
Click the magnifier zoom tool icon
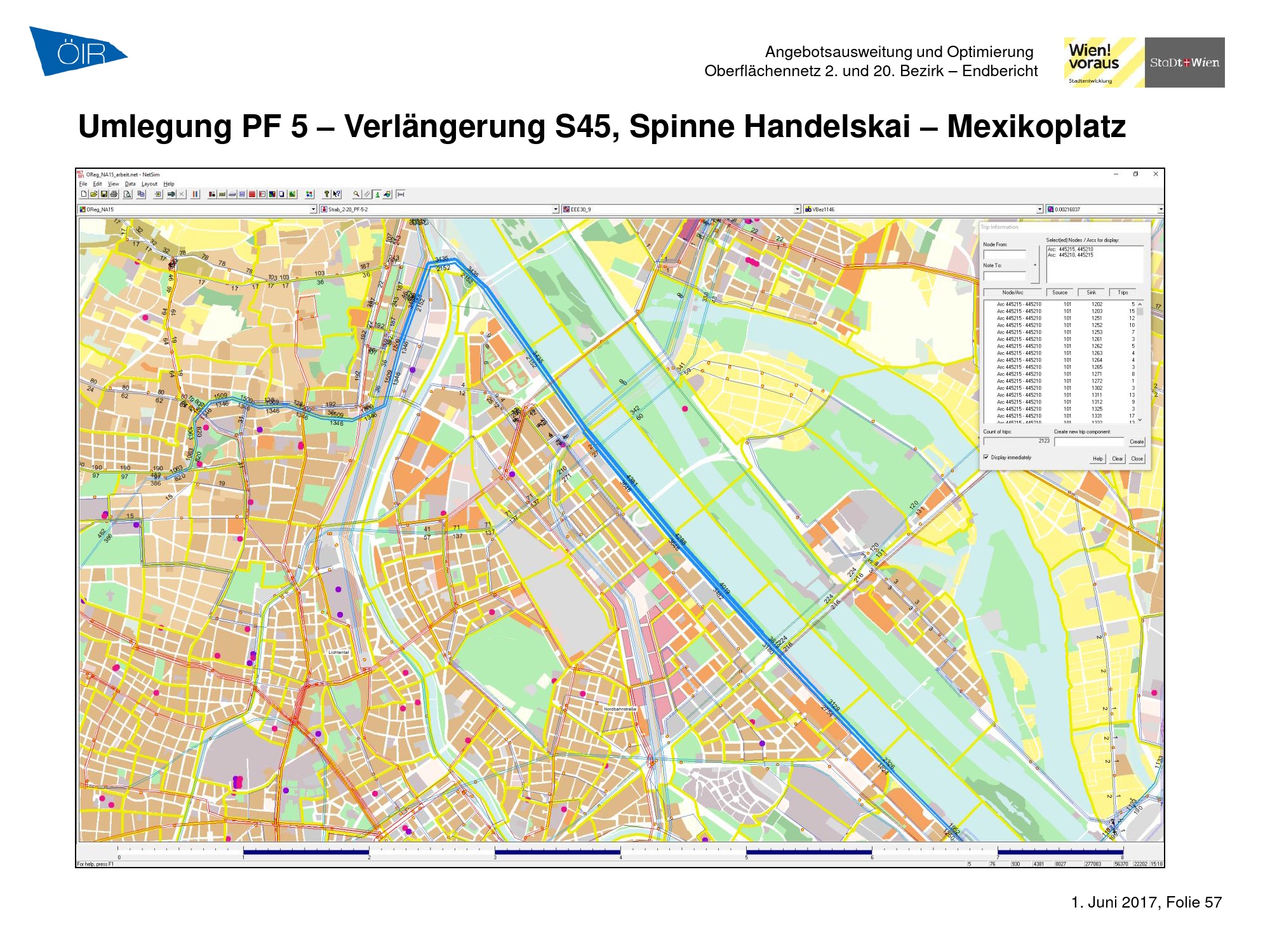[356, 194]
